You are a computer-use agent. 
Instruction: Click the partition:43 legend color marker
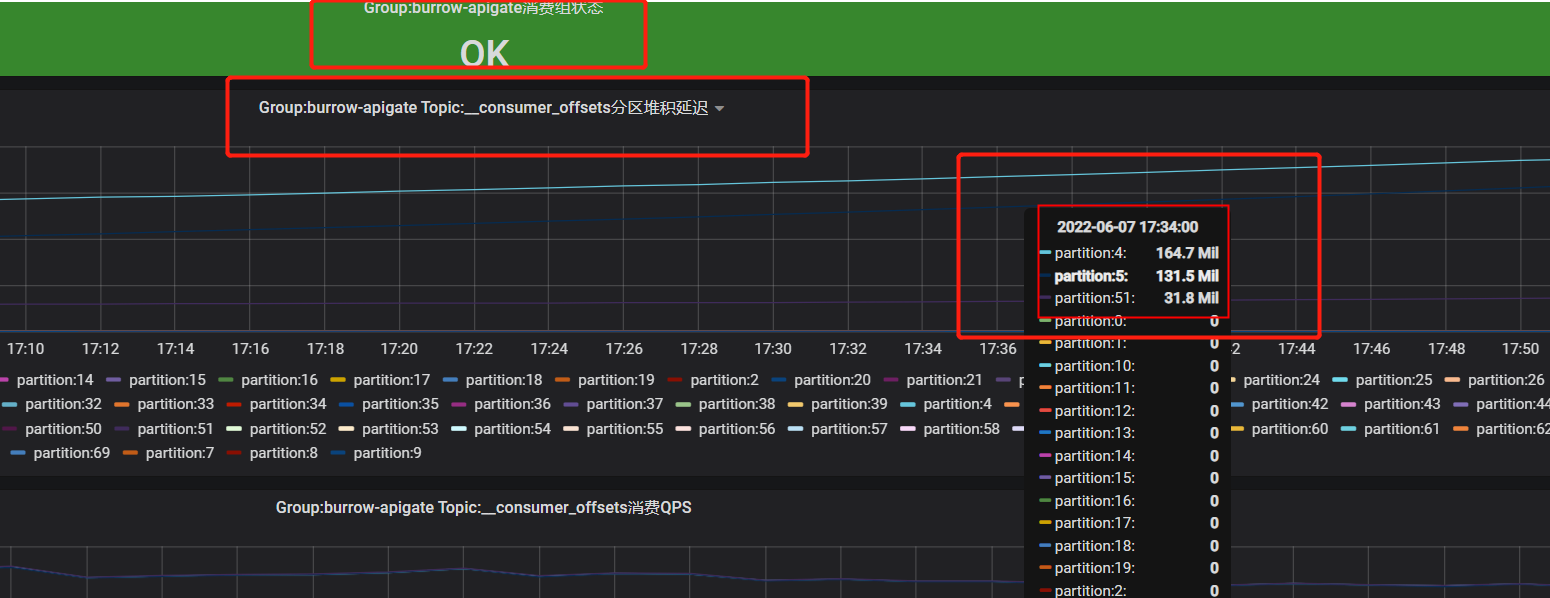[1348, 404]
